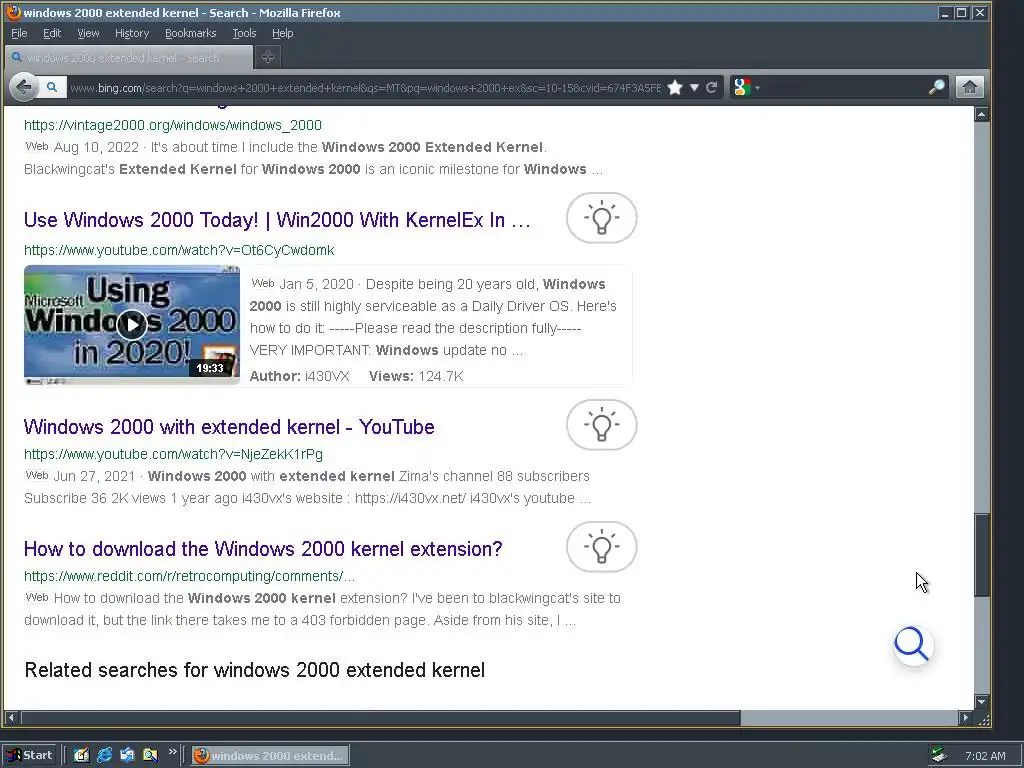Play the 'Using Windows 2000 in 2020' video thumbnail
The width and height of the screenshot is (1024, 768).
tap(132, 325)
